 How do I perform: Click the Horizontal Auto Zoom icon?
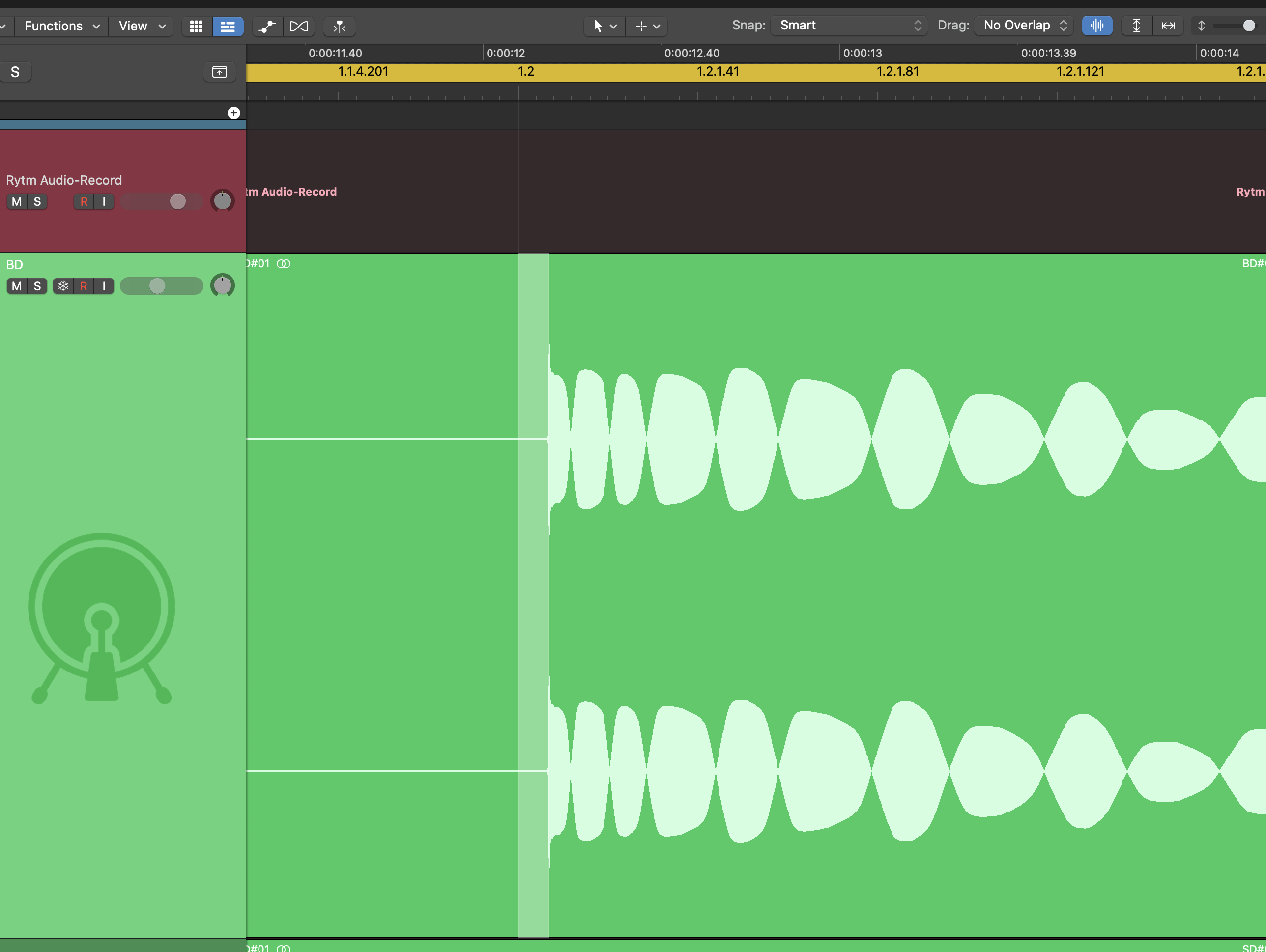pyautogui.click(x=1168, y=26)
